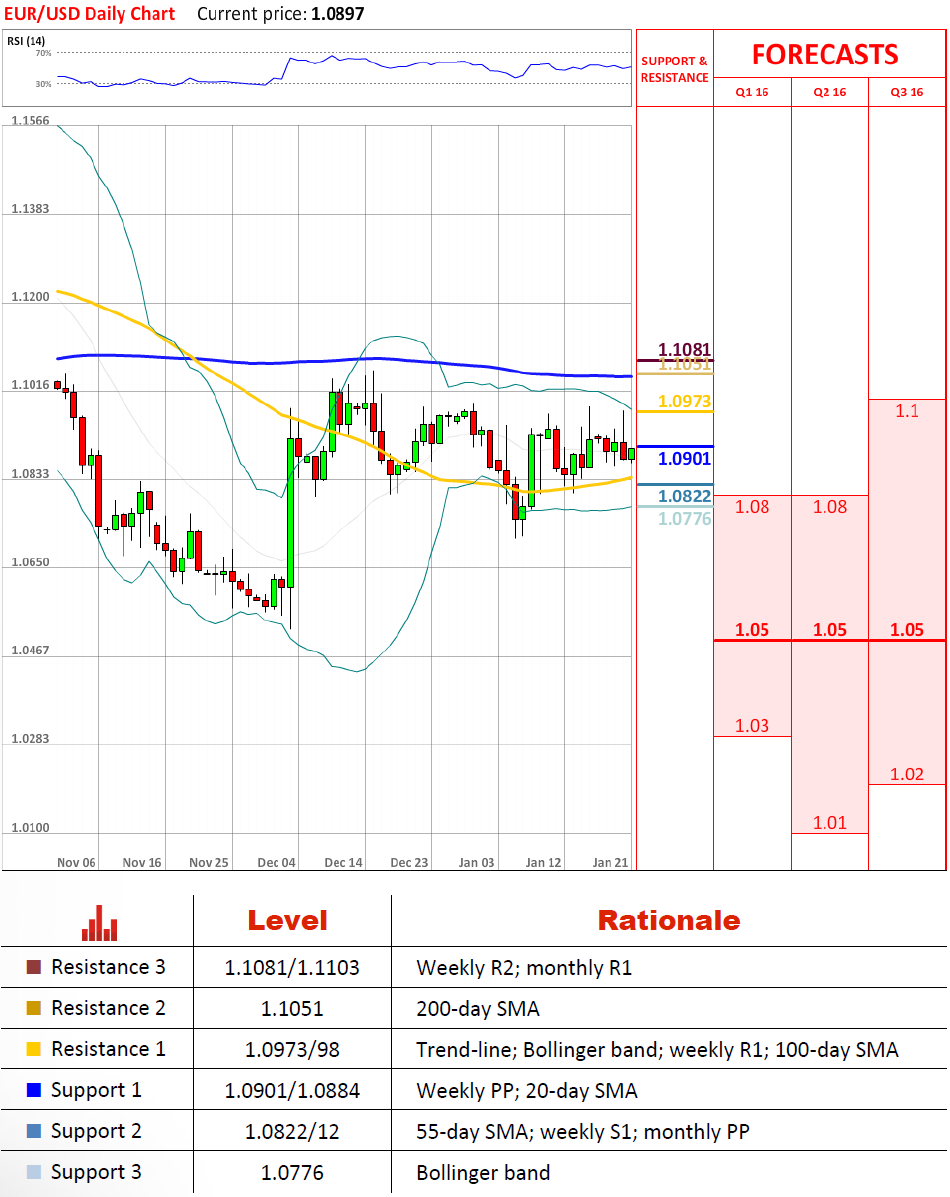This screenshot has height=1197, width=950.
Task: Click the Q1 16 bold 1.05 forecast
Action: (x=751, y=630)
